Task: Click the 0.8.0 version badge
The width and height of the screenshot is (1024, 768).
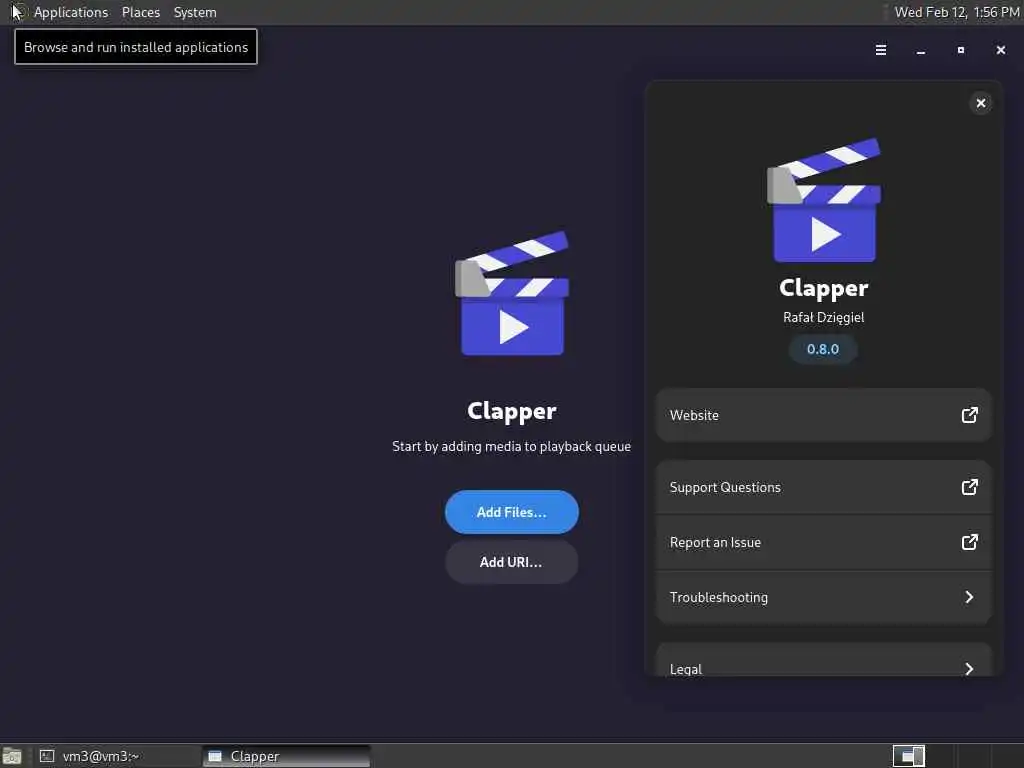Action: click(x=823, y=349)
